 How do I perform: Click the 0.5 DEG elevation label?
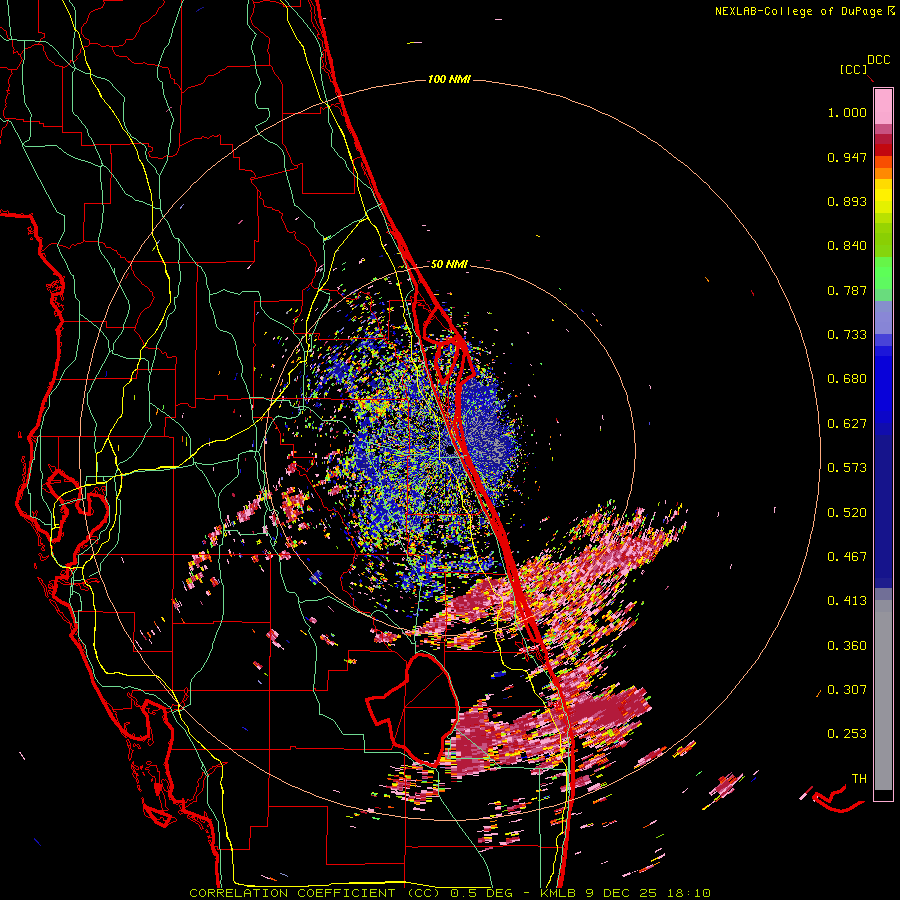[x=481, y=893]
